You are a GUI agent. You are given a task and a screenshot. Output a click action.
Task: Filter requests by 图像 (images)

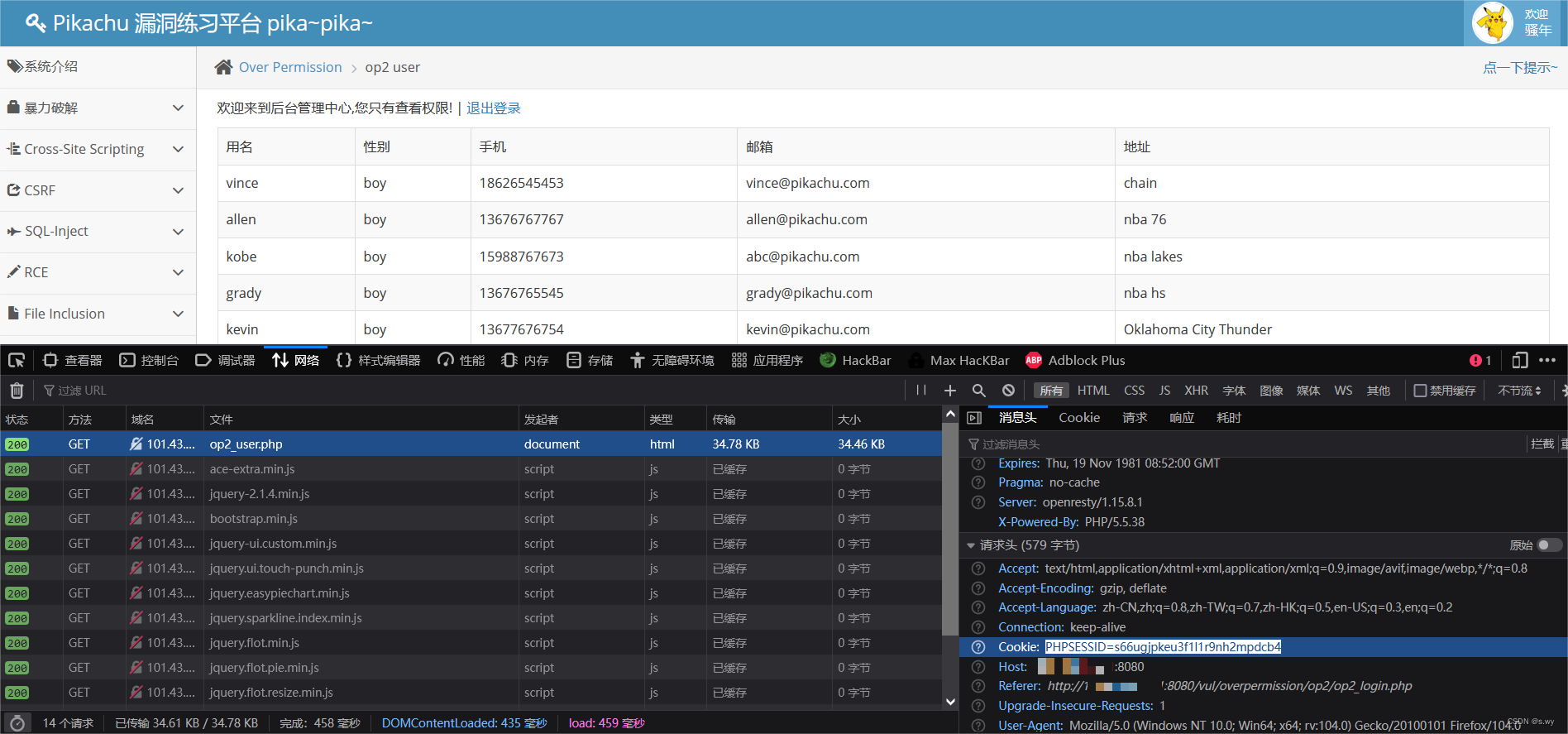click(x=1271, y=391)
